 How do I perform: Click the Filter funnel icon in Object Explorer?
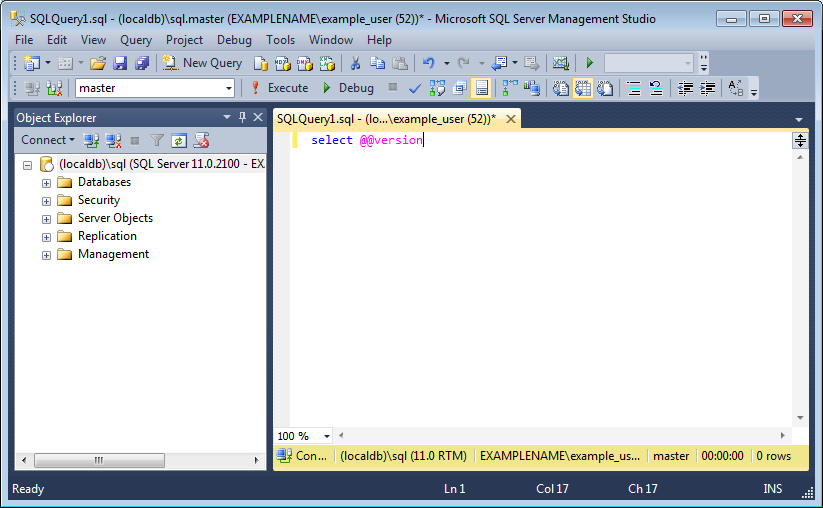[157, 141]
